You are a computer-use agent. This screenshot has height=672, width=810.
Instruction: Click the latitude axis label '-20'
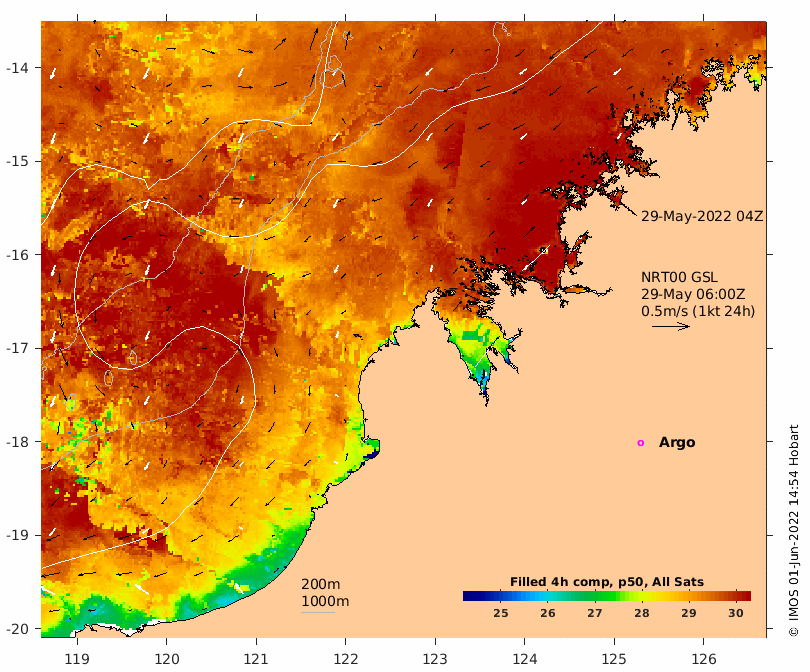pyautogui.click(x=17, y=629)
